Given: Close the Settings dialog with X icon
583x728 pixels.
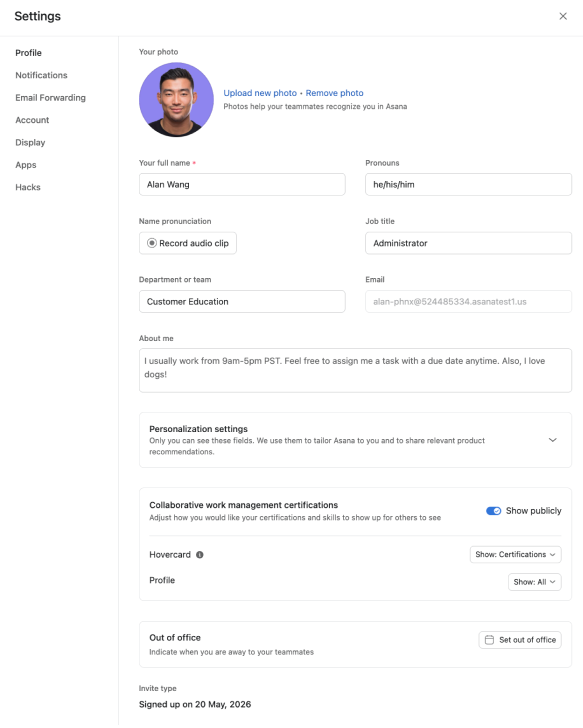Looking at the screenshot, I should [563, 16].
